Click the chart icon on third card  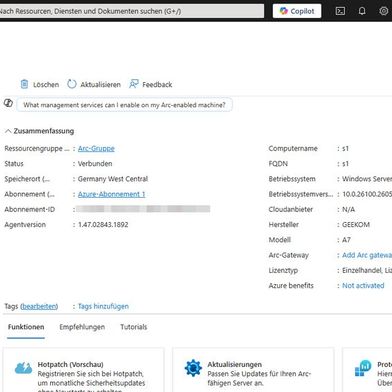click(363, 368)
